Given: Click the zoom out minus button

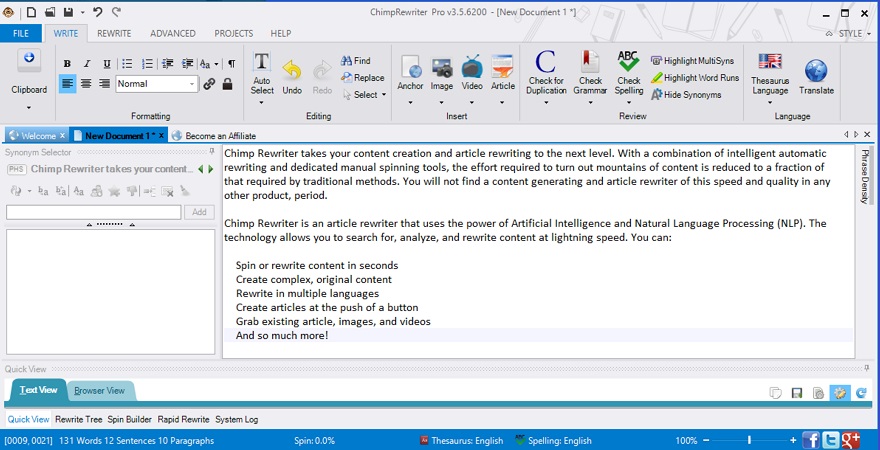Looking at the screenshot, I should (706, 440).
